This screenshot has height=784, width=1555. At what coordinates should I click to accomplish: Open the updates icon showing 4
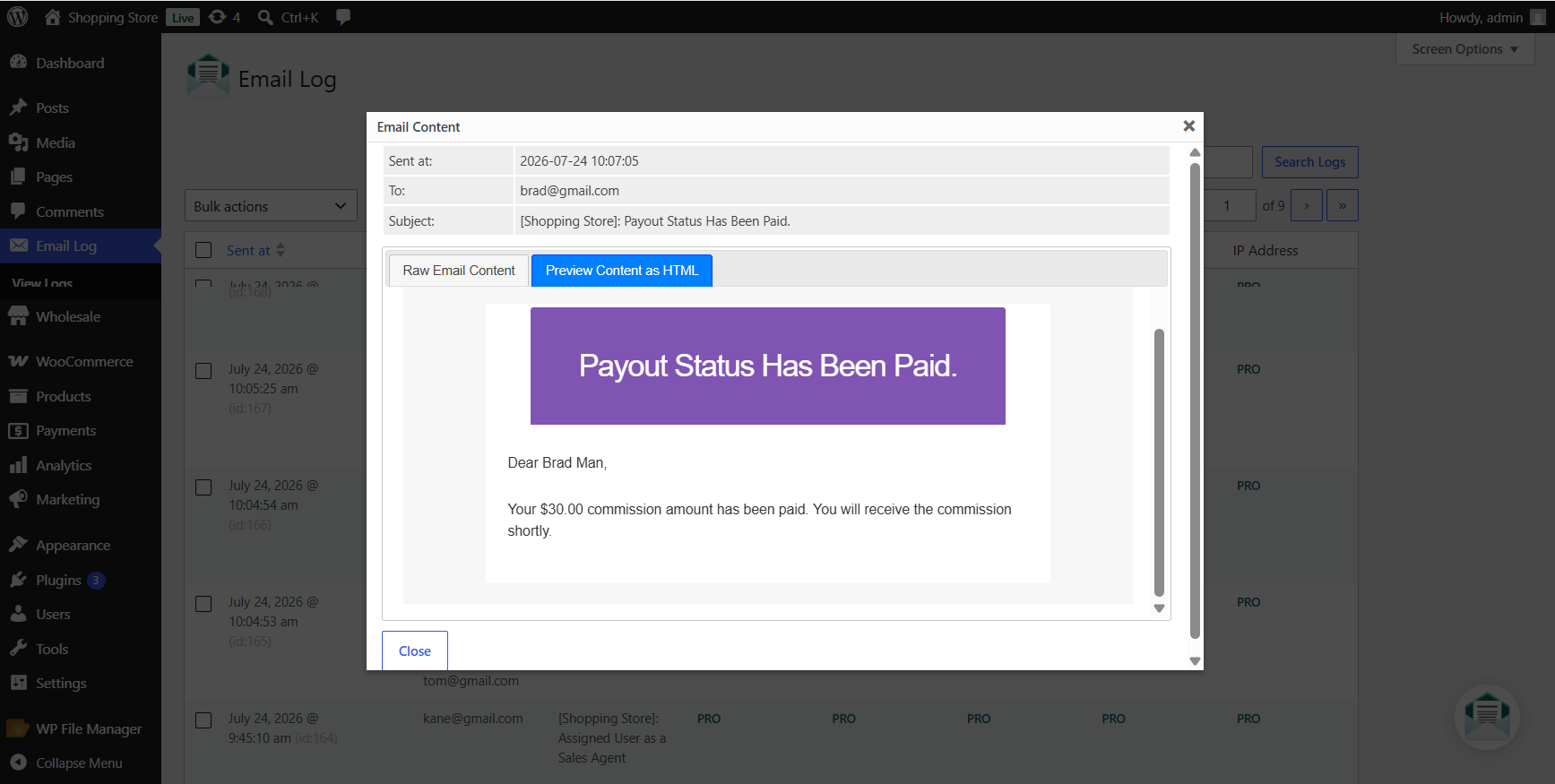[217, 17]
